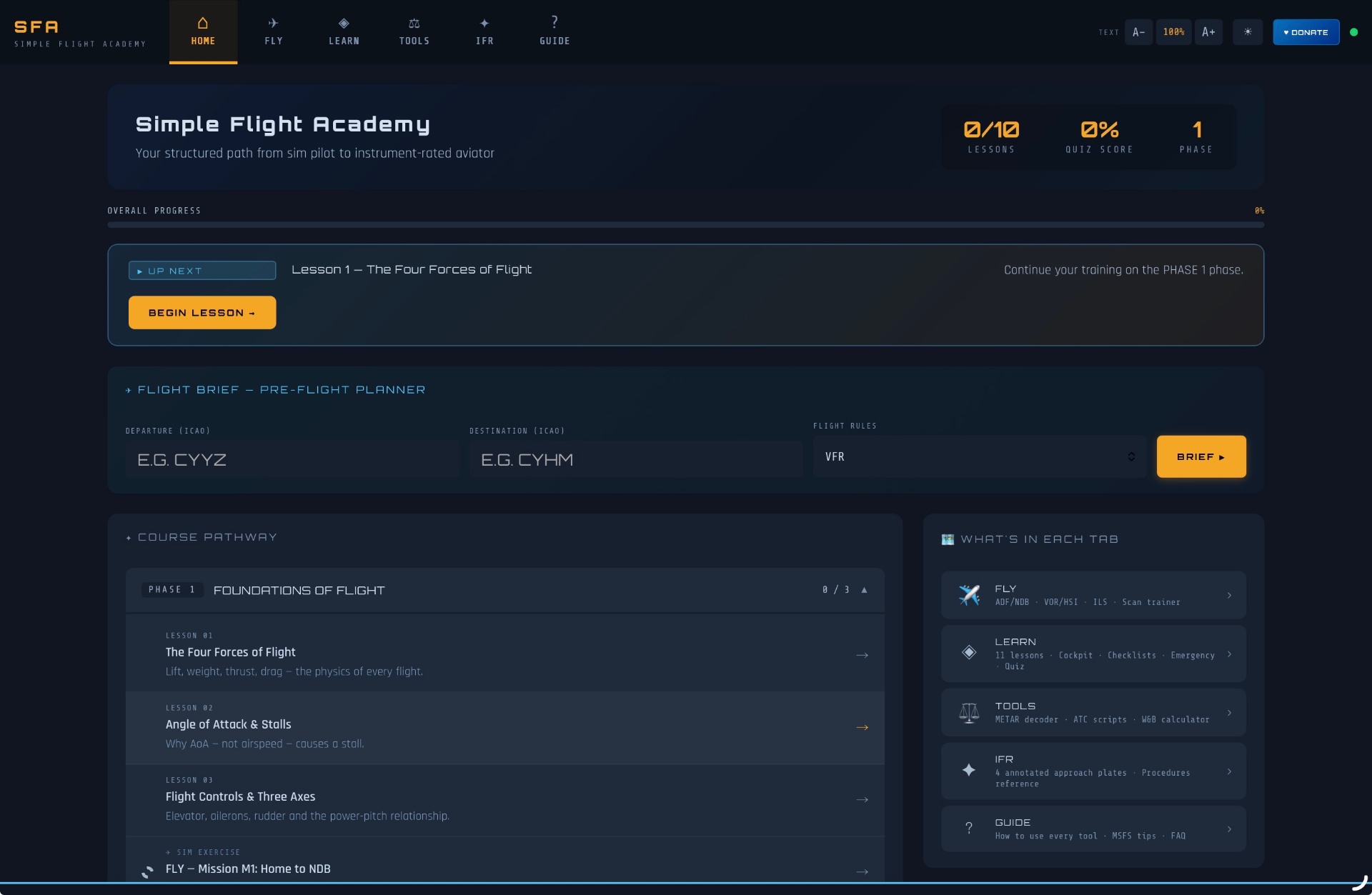
Task: Click the overall progress bar
Action: [685, 225]
